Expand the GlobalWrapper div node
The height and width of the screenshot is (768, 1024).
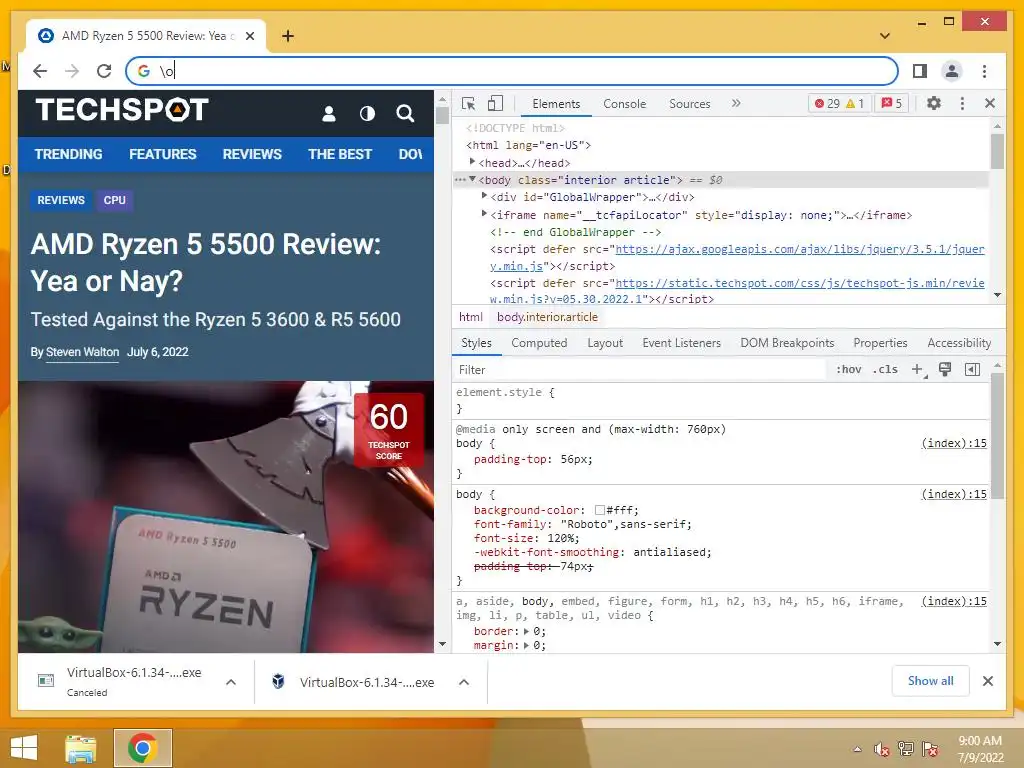[484, 195]
